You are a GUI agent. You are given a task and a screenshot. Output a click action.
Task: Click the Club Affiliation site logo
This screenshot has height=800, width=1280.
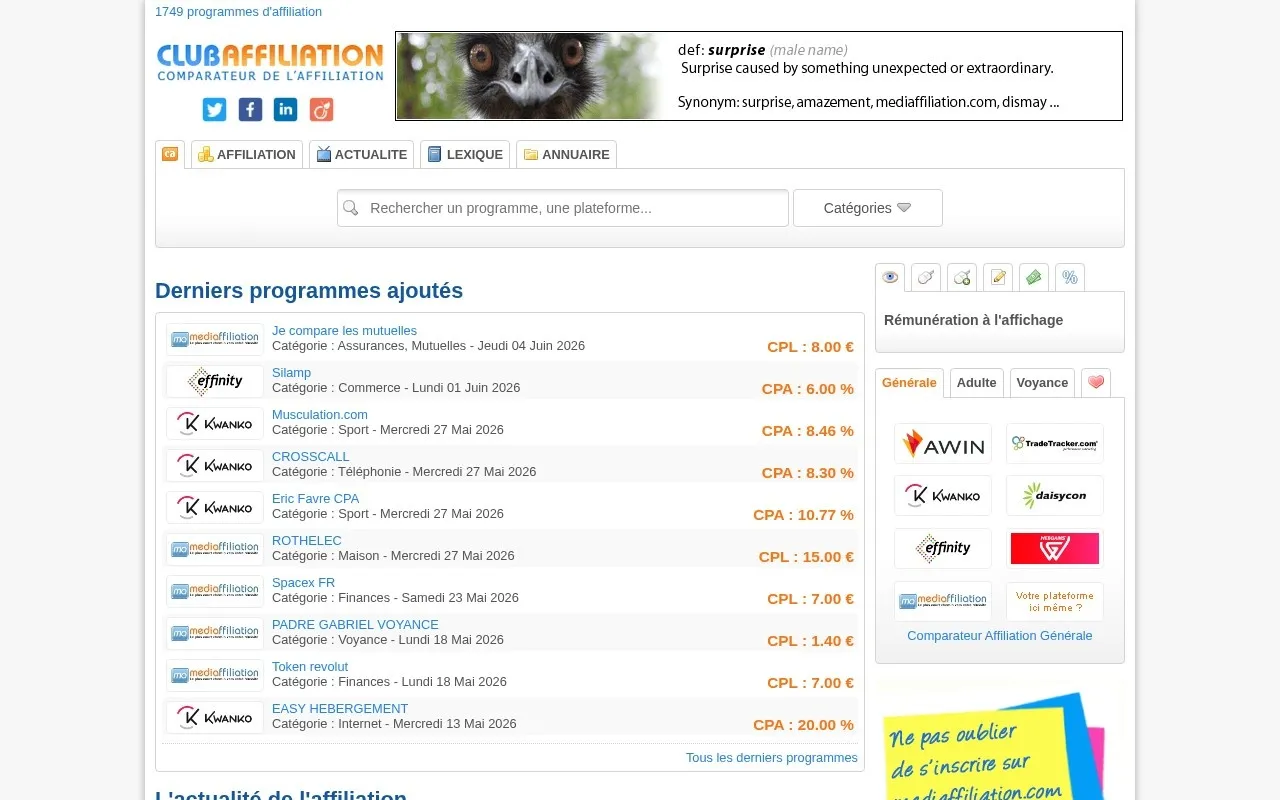(270, 62)
